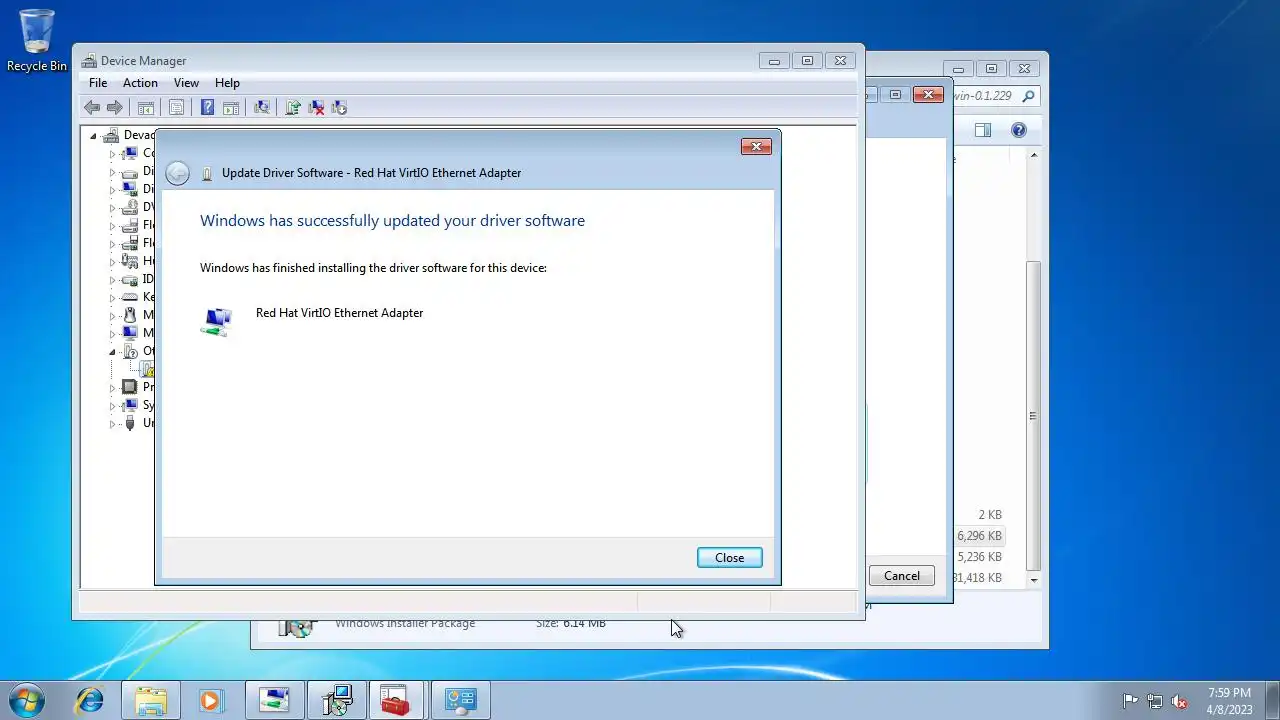The image size is (1280, 720).
Task: Expand the DVD/CD-ROM drives arrow
Action: tap(112, 208)
